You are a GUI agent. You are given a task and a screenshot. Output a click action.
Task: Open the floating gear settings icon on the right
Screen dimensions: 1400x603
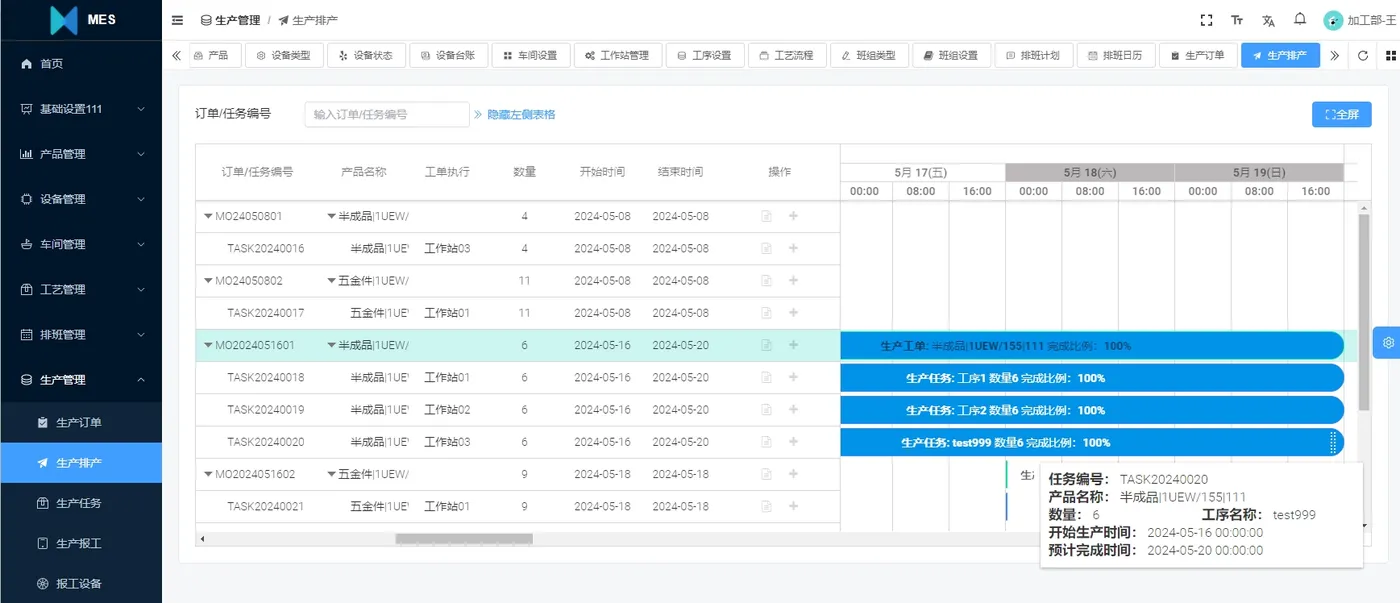(x=1387, y=342)
